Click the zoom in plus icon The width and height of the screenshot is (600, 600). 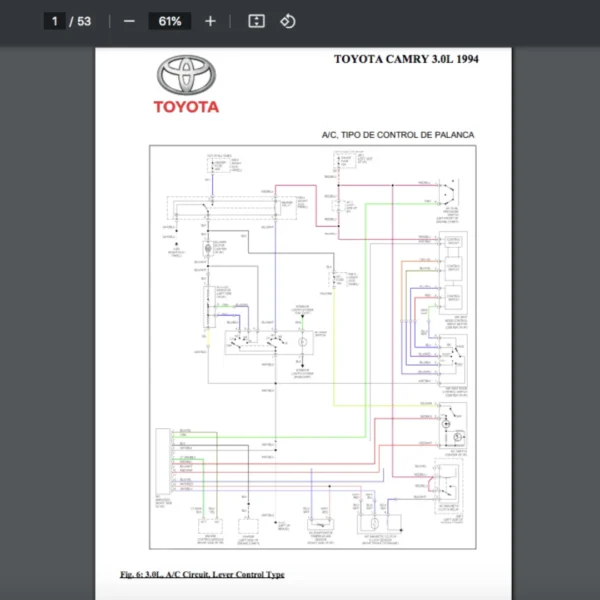tap(210, 21)
